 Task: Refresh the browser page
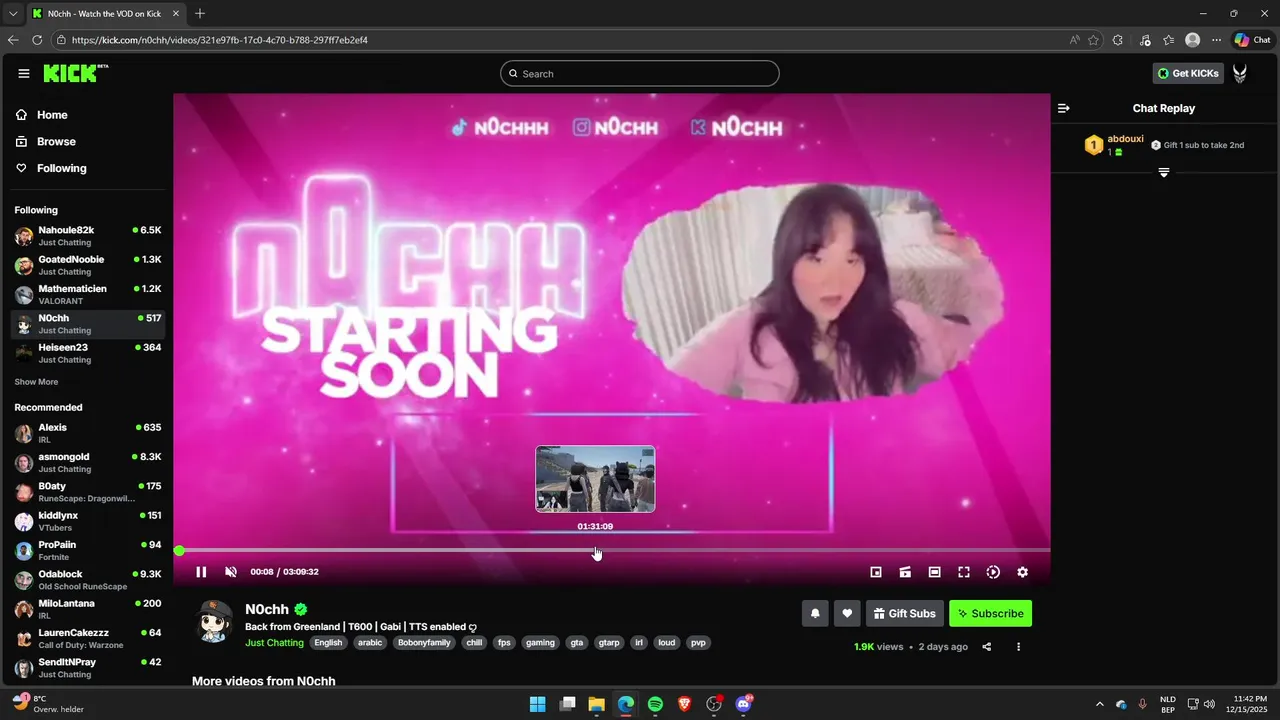pos(37,40)
